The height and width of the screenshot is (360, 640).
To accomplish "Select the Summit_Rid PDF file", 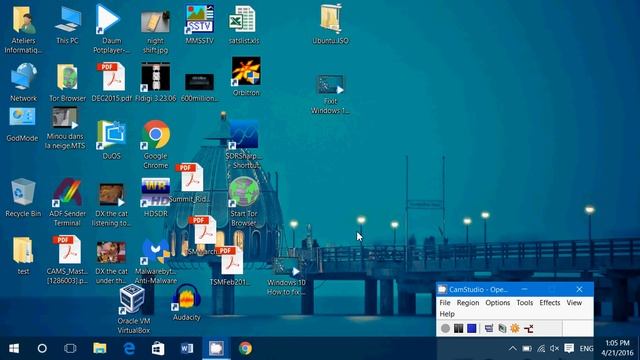I will click(x=190, y=182).
